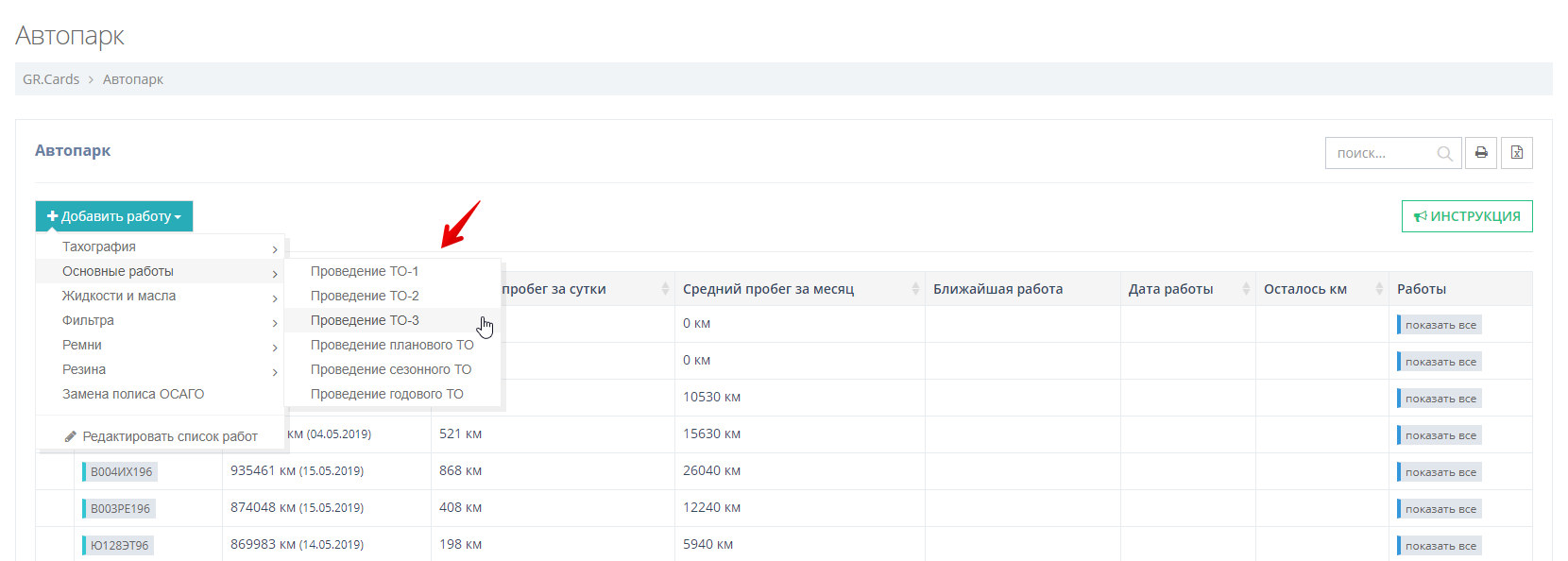Select Проведение ТО-1 menu item
1568x561 pixels.
point(365,271)
